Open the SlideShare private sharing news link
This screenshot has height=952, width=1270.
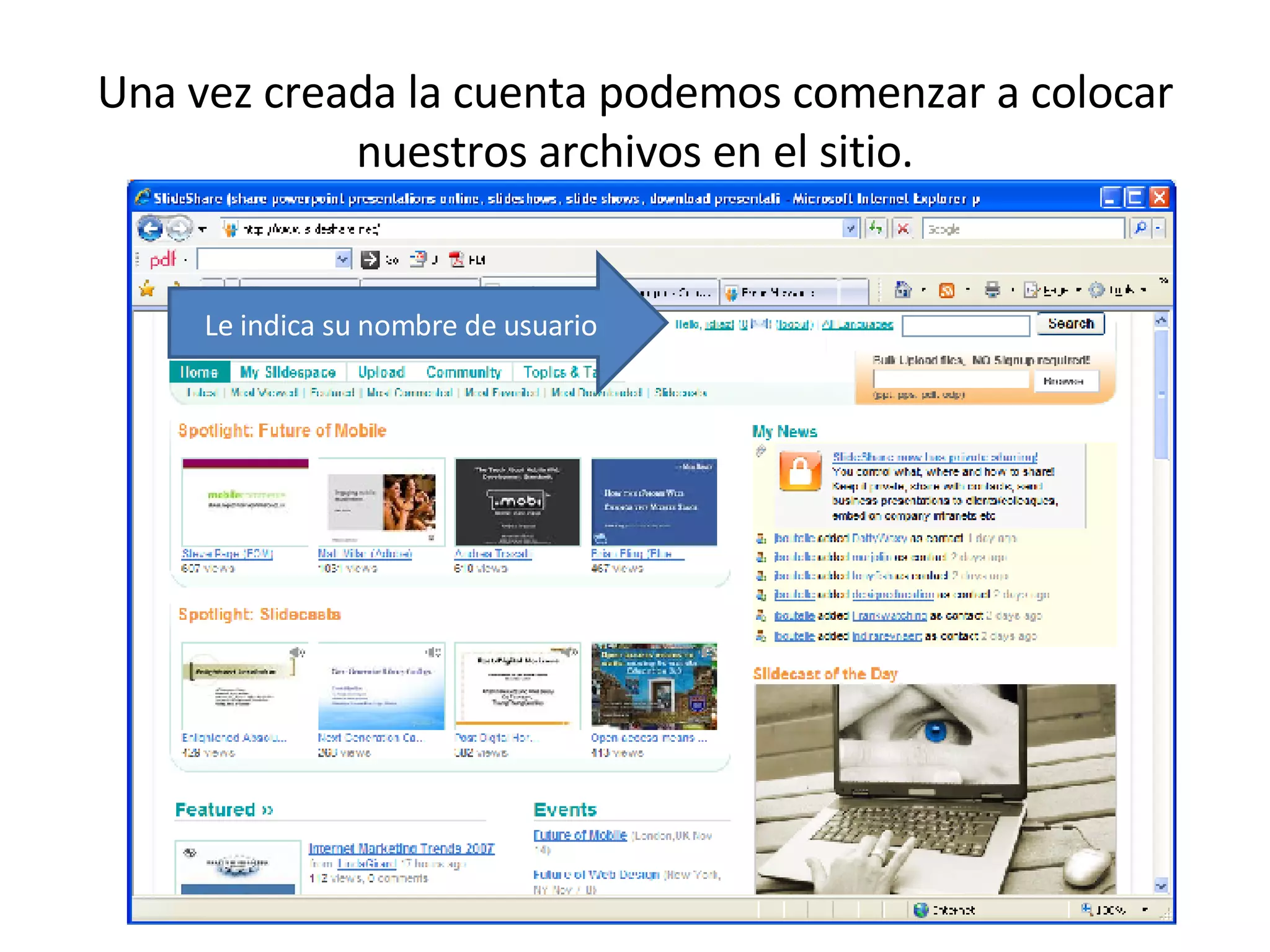tap(935, 457)
